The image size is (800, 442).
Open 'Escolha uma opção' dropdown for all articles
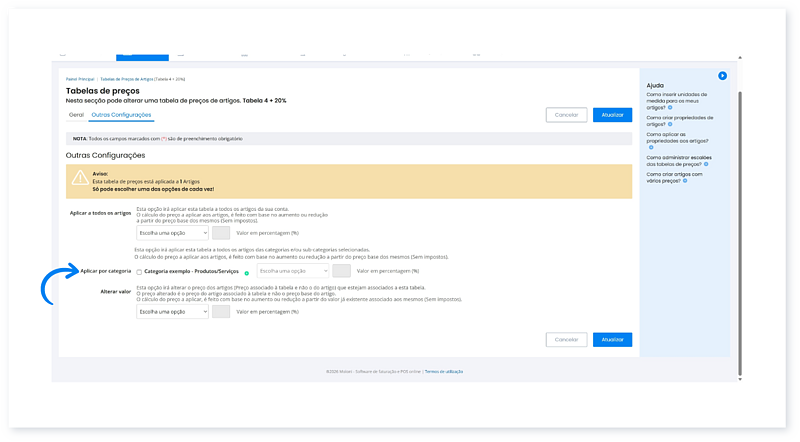[172, 233]
